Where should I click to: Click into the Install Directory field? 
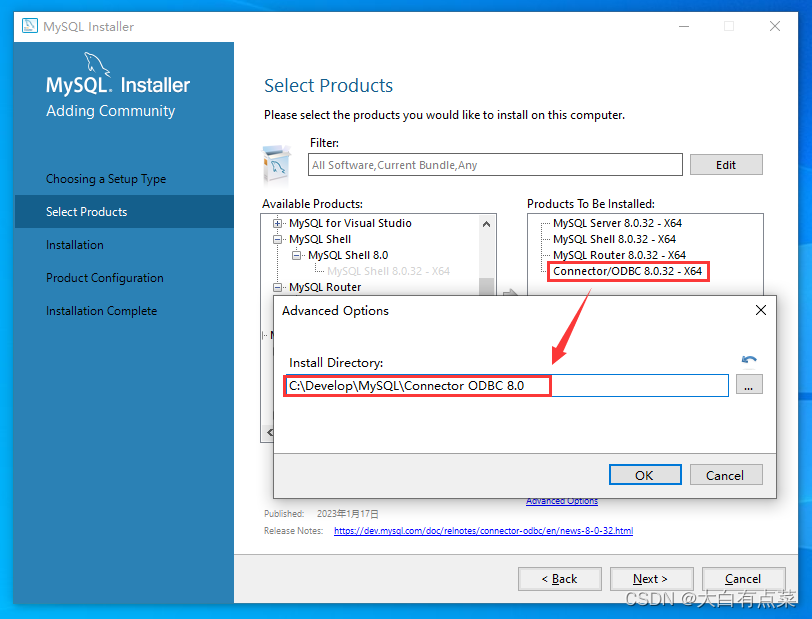coord(506,386)
